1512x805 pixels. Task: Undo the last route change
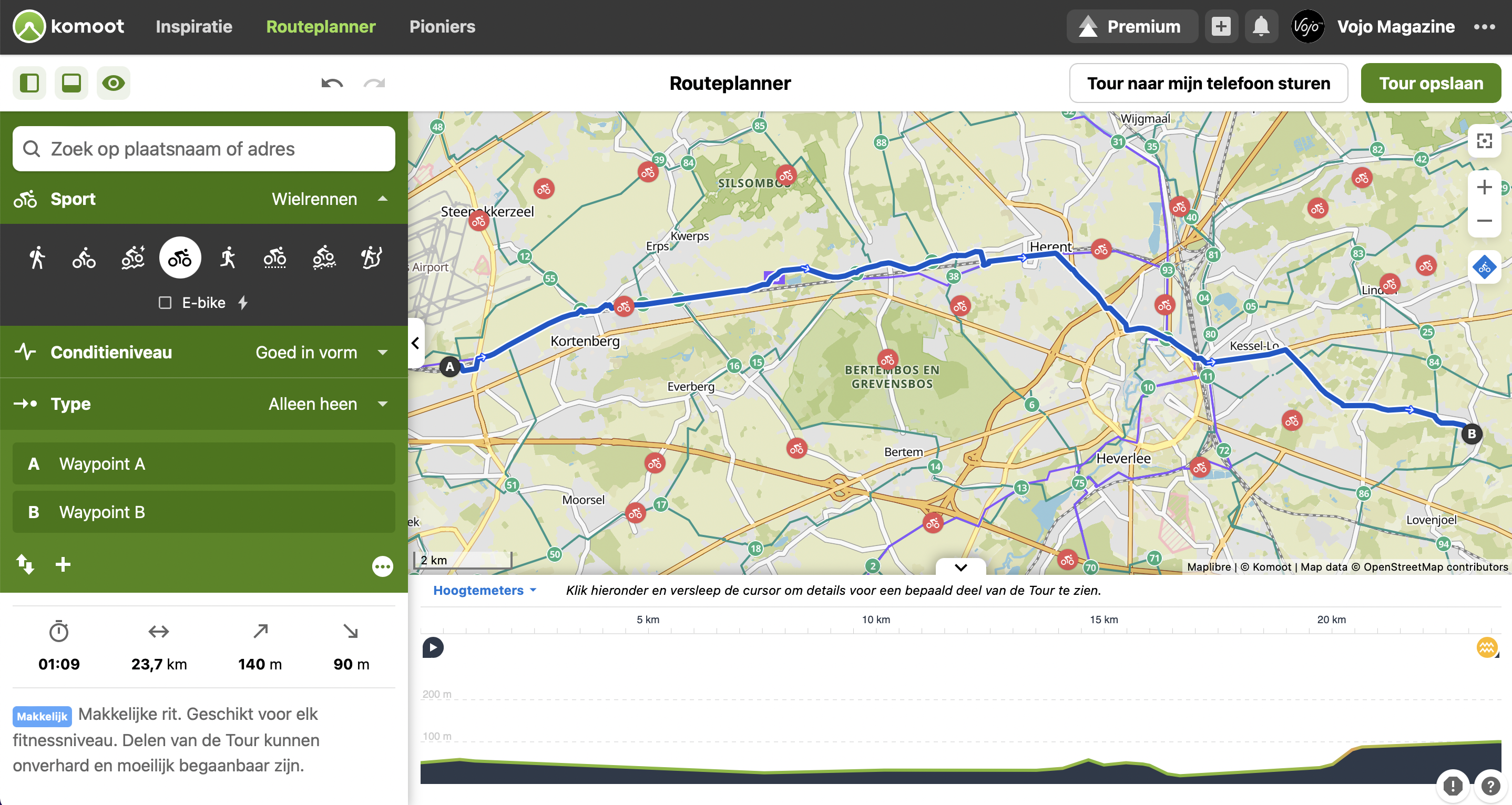pos(332,84)
